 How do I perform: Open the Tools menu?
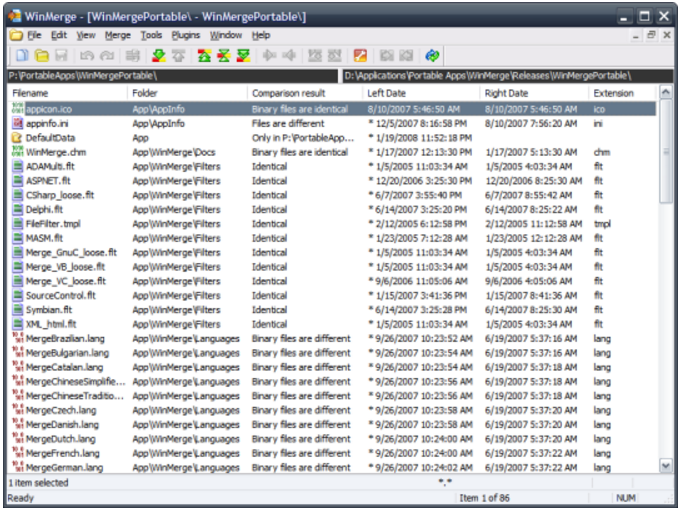coord(151,35)
